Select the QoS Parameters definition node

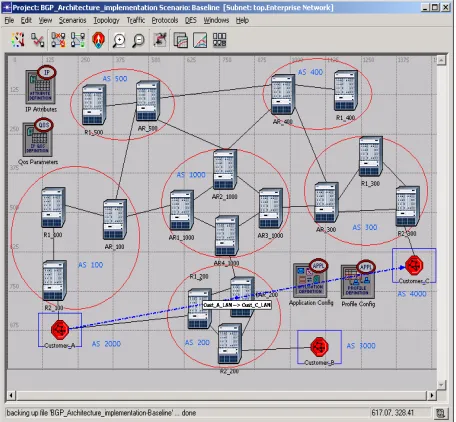(38, 139)
